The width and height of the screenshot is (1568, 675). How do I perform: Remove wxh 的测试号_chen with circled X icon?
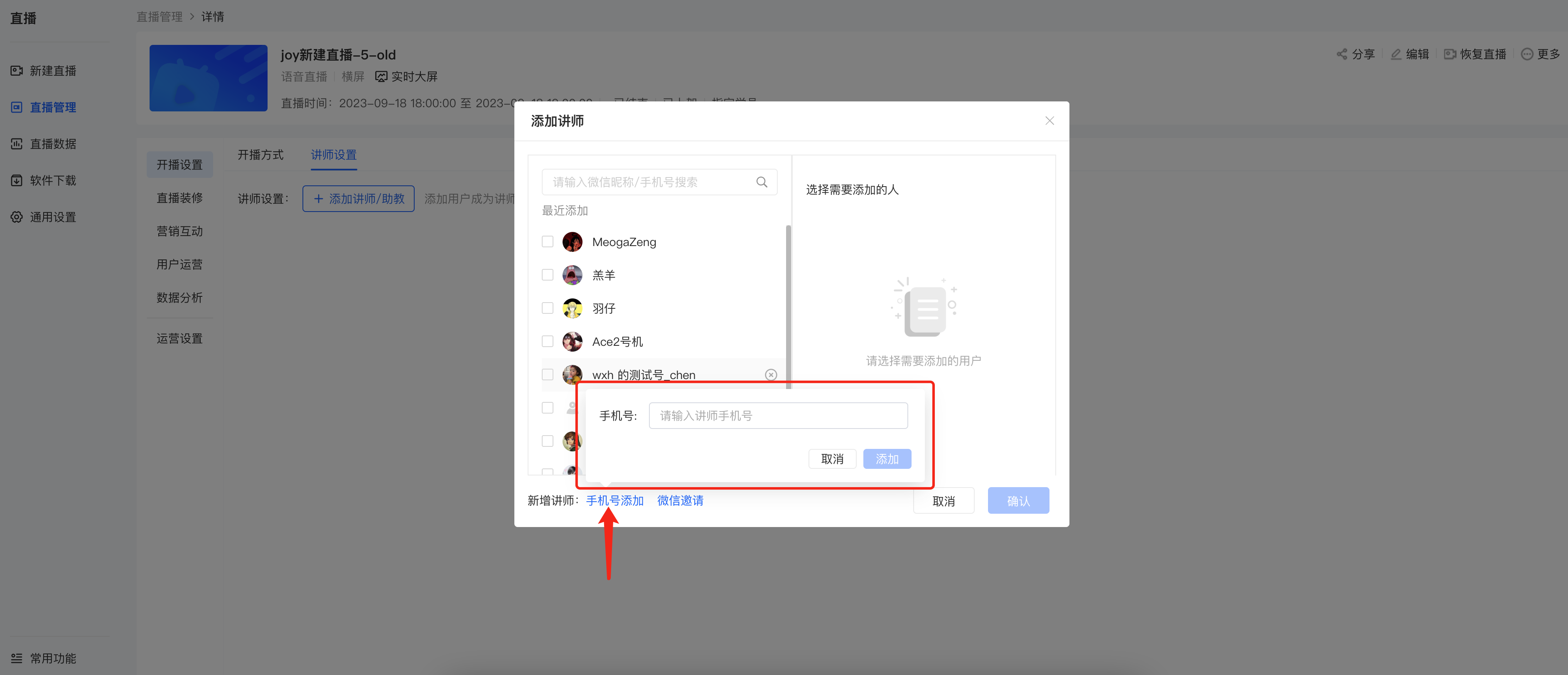coord(771,374)
